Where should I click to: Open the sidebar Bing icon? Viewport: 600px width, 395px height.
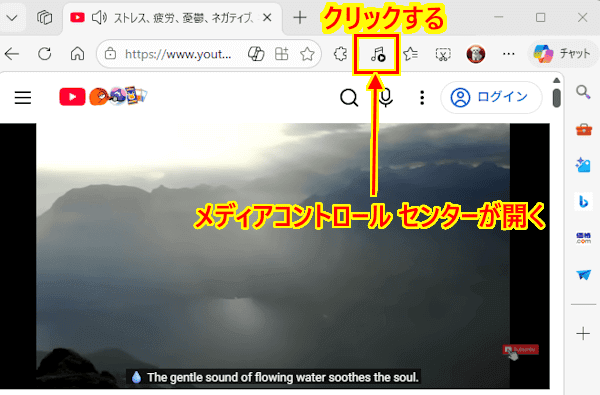584,201
